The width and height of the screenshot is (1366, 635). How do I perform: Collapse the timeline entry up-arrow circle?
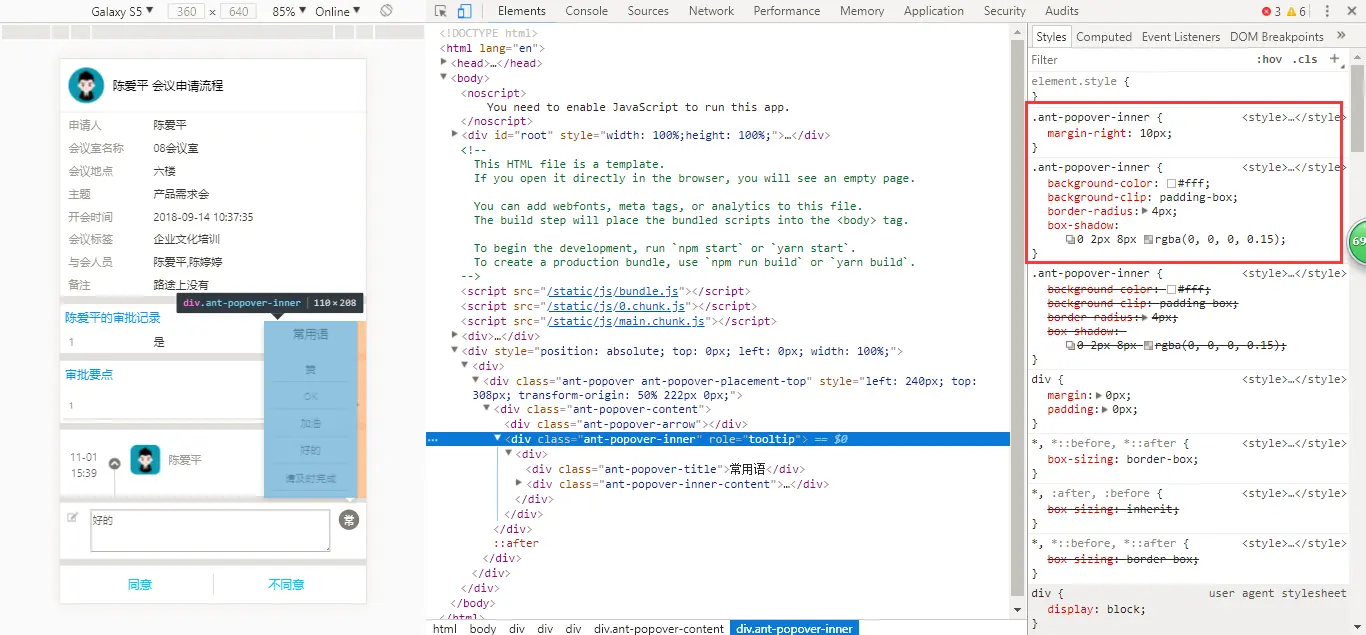(114, 464)
